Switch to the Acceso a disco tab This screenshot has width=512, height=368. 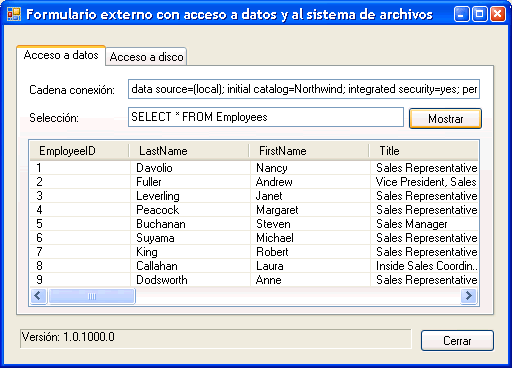[146, 57]
